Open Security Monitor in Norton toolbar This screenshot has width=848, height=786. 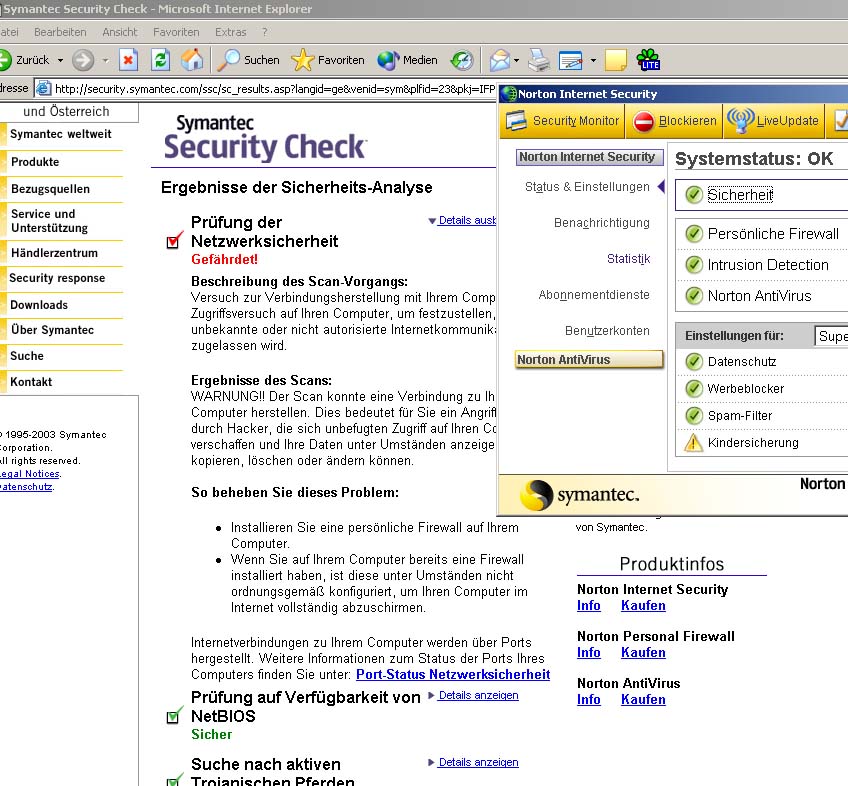(x=562, y=121)
